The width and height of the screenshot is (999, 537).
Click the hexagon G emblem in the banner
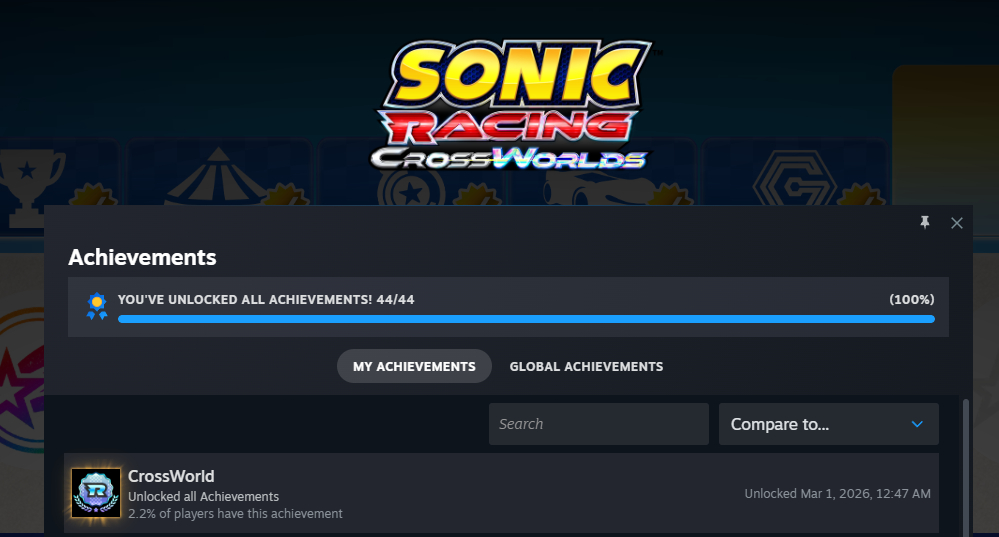794,180
